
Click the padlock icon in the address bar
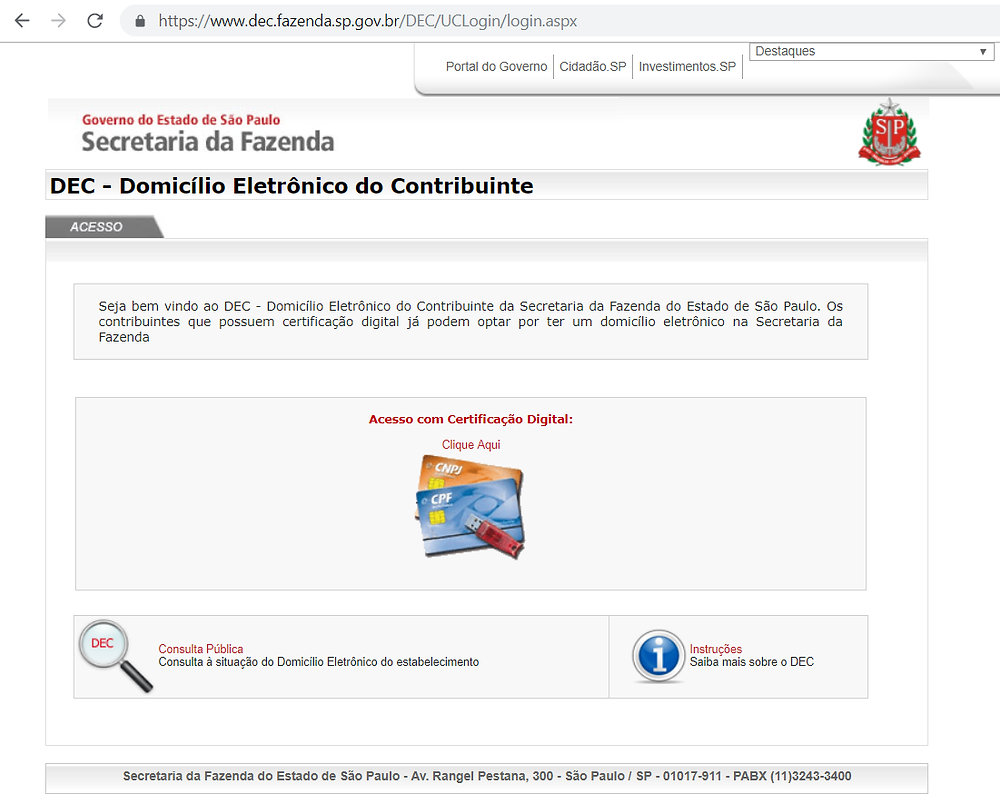139,20
